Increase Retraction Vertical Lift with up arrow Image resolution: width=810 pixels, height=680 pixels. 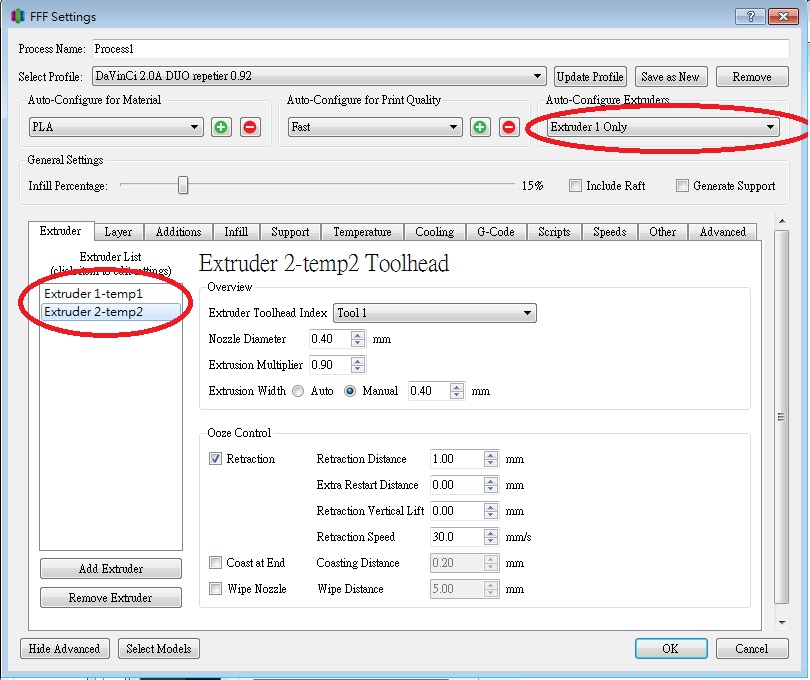(491, 506)
